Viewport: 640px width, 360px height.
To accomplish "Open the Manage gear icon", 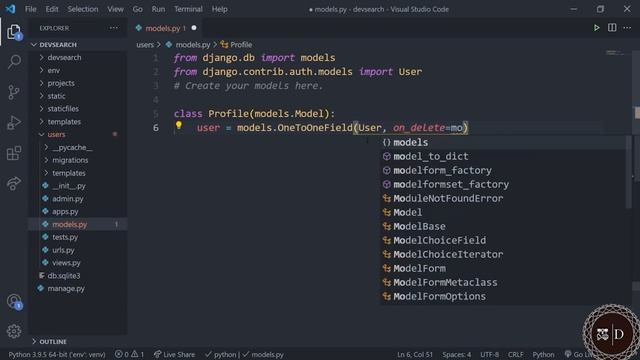I will pos(14,331).
